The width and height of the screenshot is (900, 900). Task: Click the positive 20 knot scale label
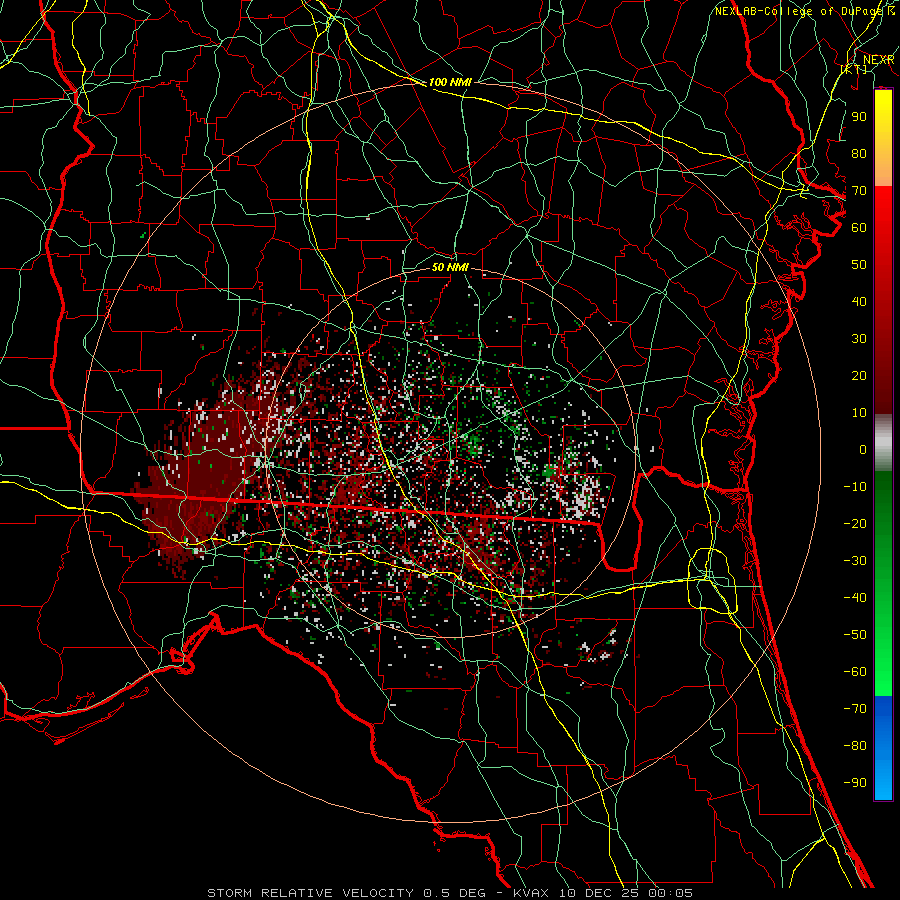click(859, 375)
